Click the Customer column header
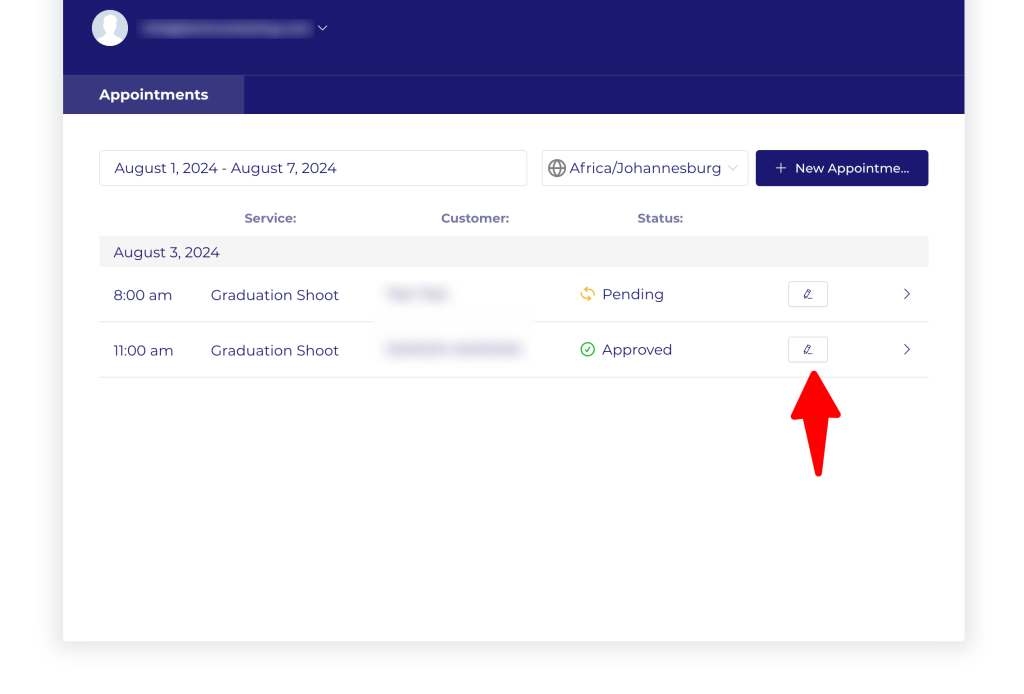The width and height of the screenshot is (1024, 694). click(x=475, y=218)
